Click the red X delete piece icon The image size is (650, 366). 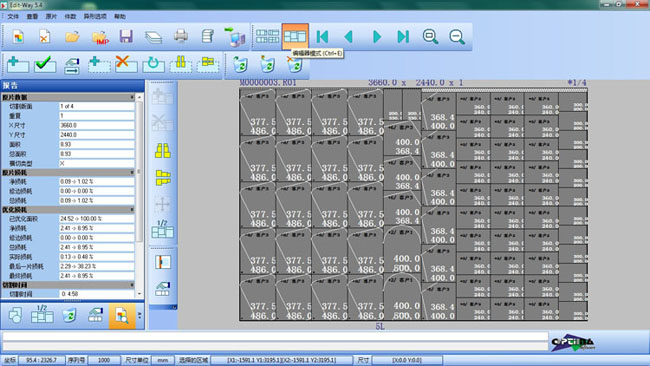(x=126, y=64)
